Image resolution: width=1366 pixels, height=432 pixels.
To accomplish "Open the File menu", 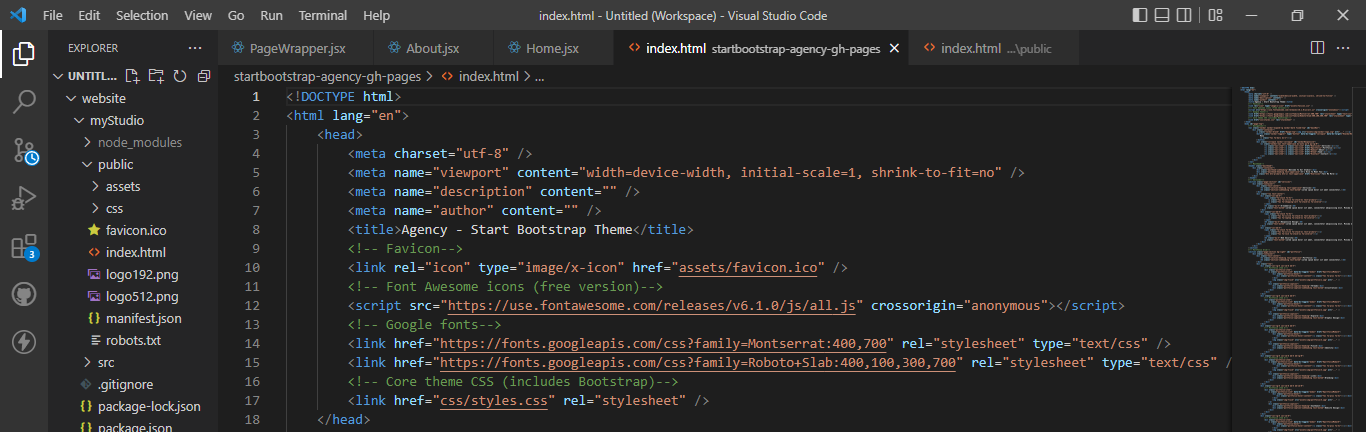I will [53, 16].
